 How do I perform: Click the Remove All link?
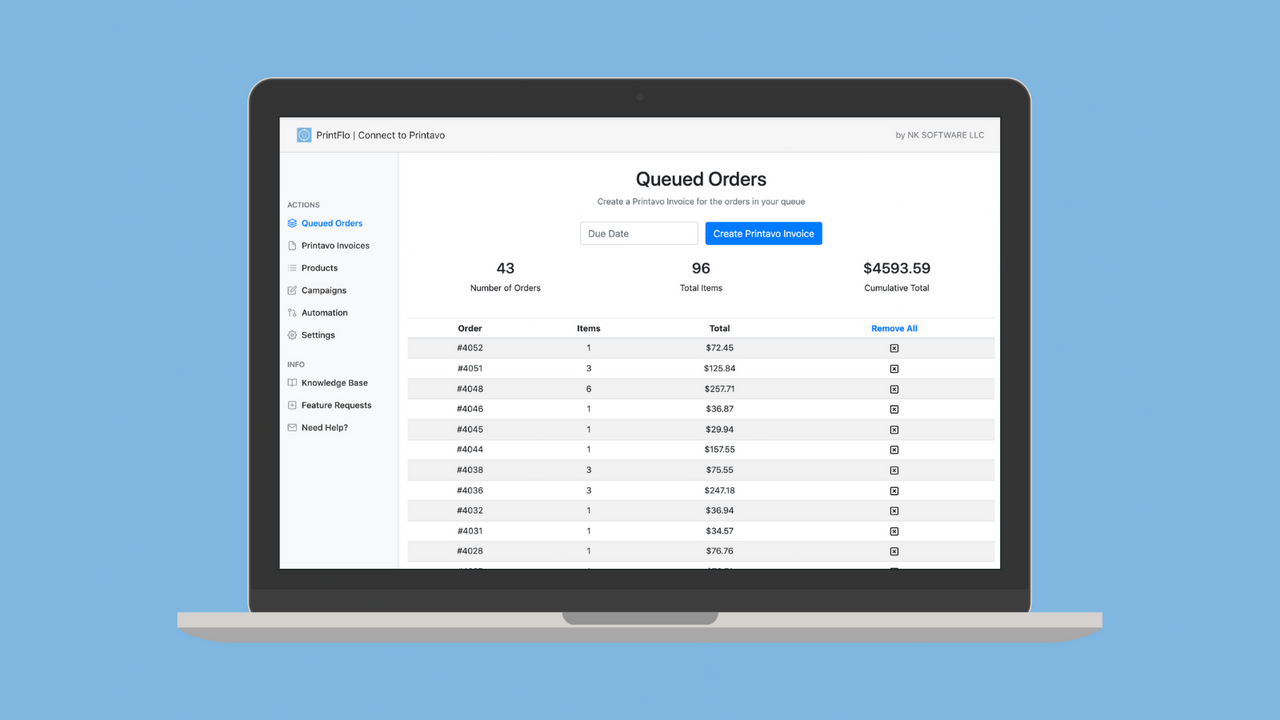coord(893,328)
